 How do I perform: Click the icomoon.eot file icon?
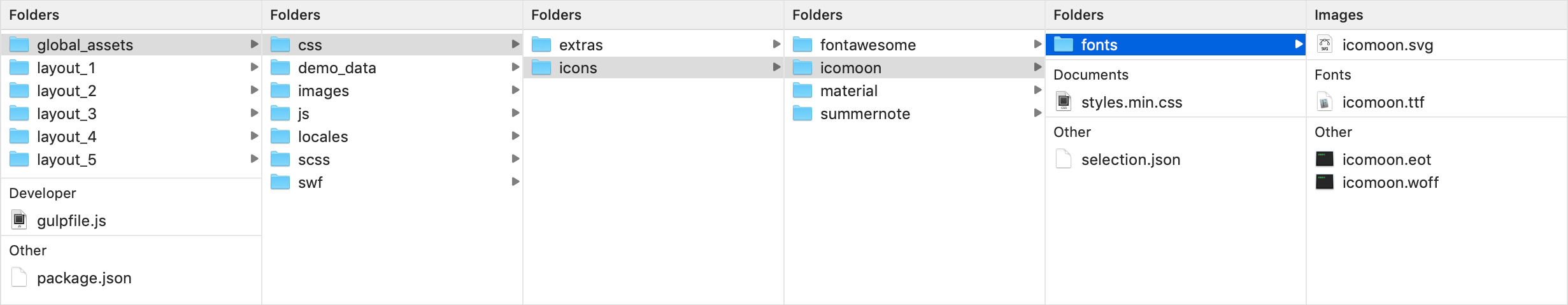point(1325,159)
